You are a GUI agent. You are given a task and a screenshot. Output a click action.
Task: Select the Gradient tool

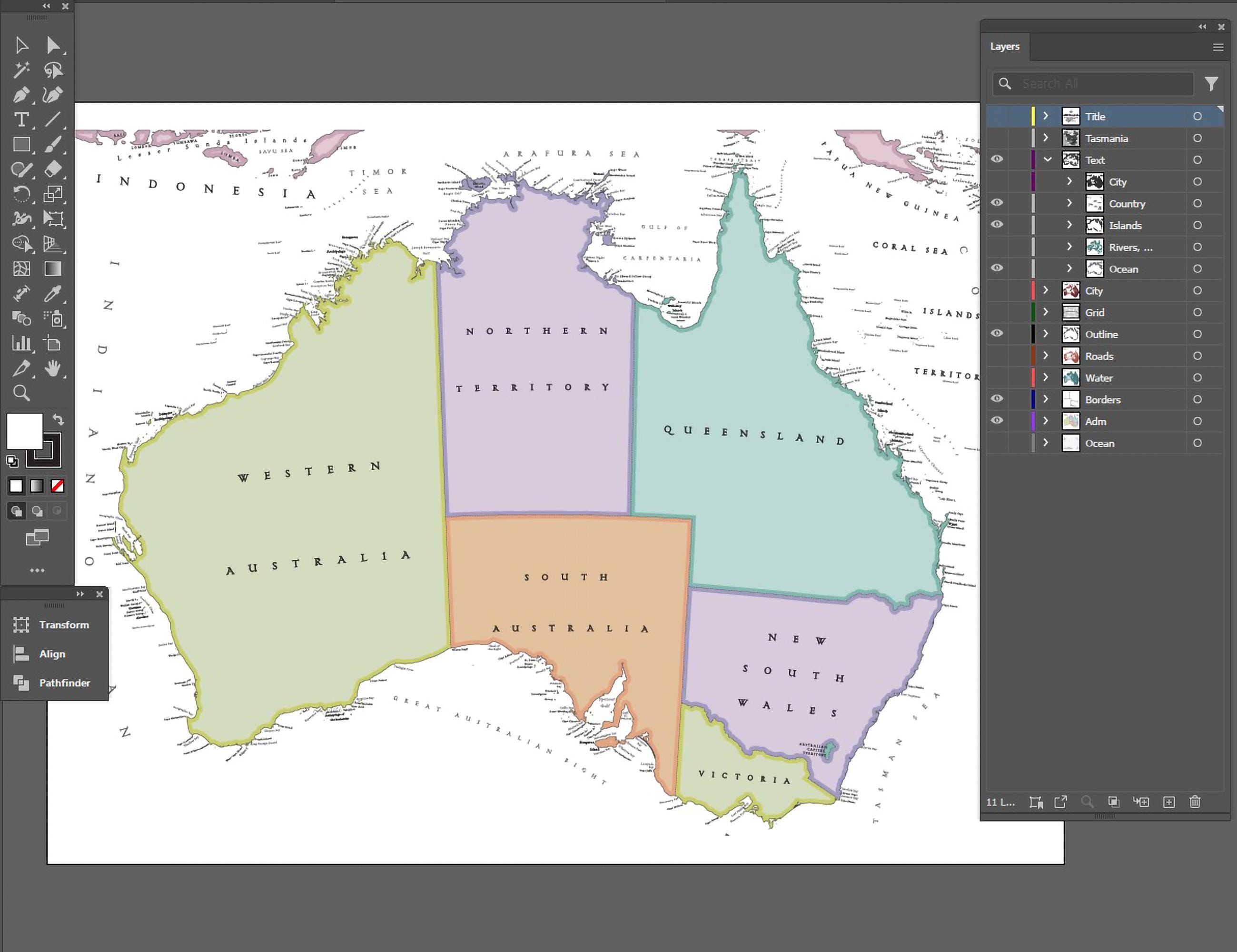(x=53, y=268)
